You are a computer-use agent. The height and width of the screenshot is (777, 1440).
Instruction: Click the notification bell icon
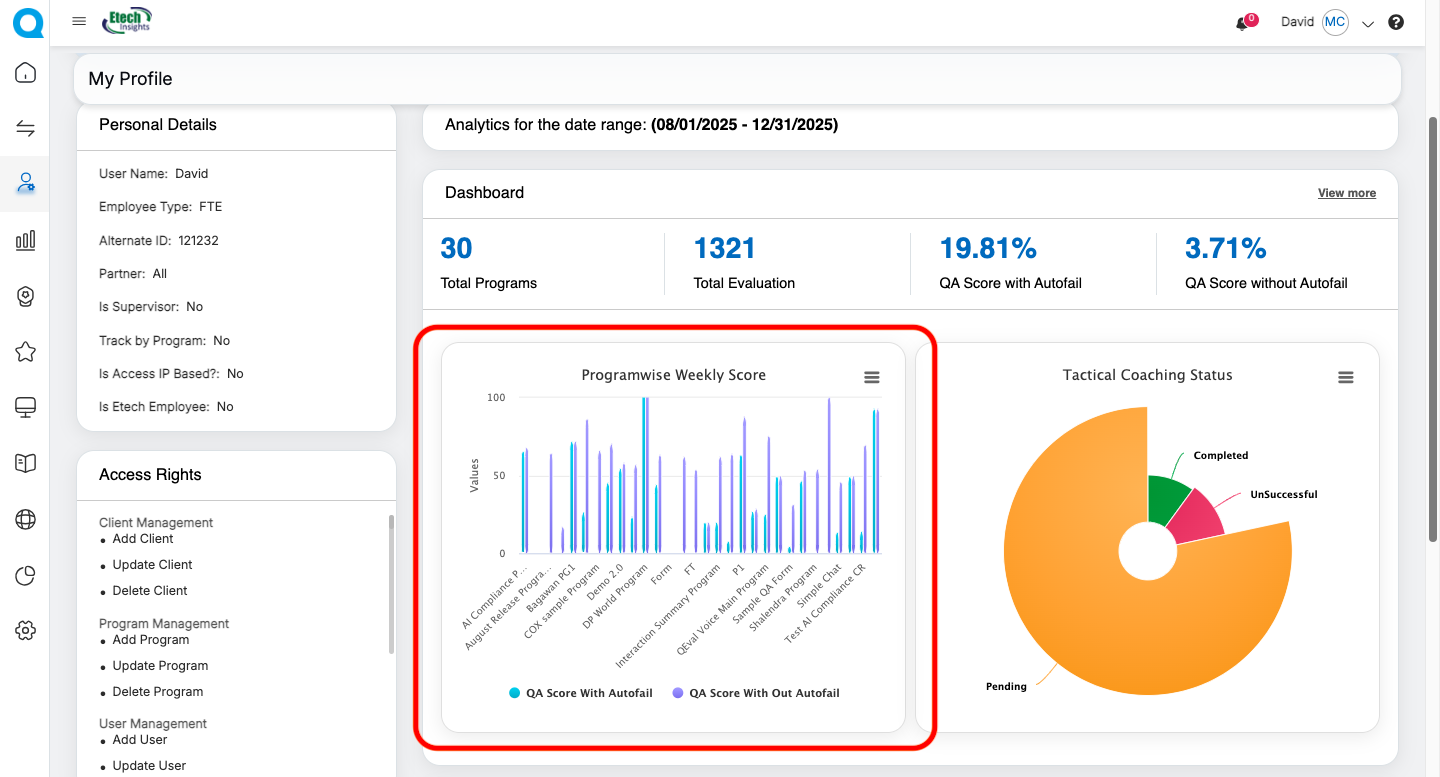tap(1242, 24)
